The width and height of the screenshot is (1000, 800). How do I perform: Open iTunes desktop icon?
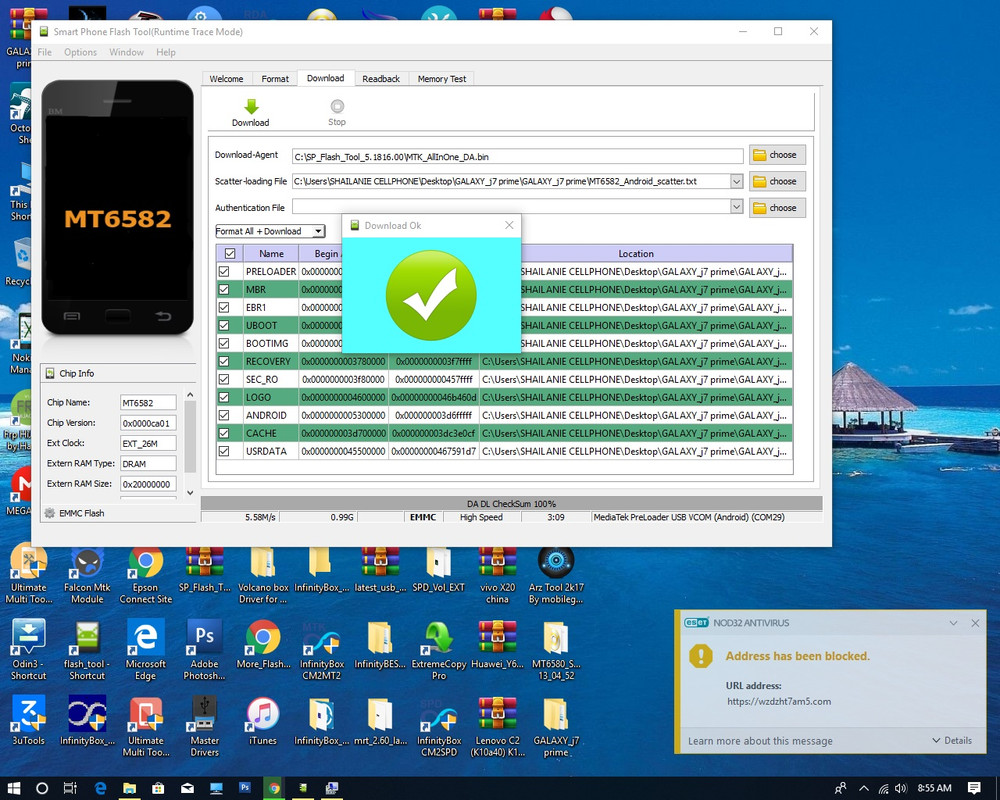263,721
